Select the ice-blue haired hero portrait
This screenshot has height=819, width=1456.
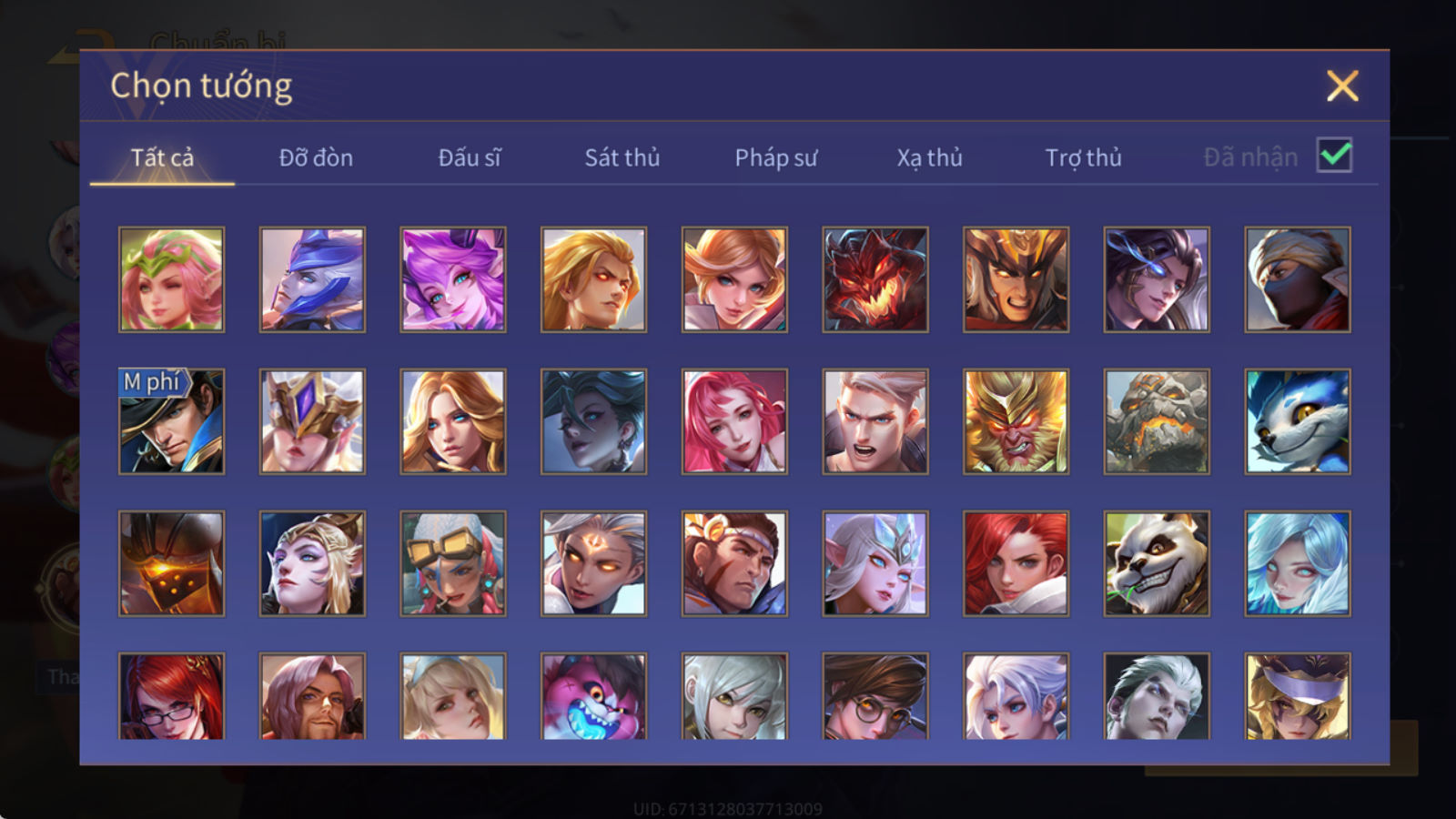pos(1298,563)
